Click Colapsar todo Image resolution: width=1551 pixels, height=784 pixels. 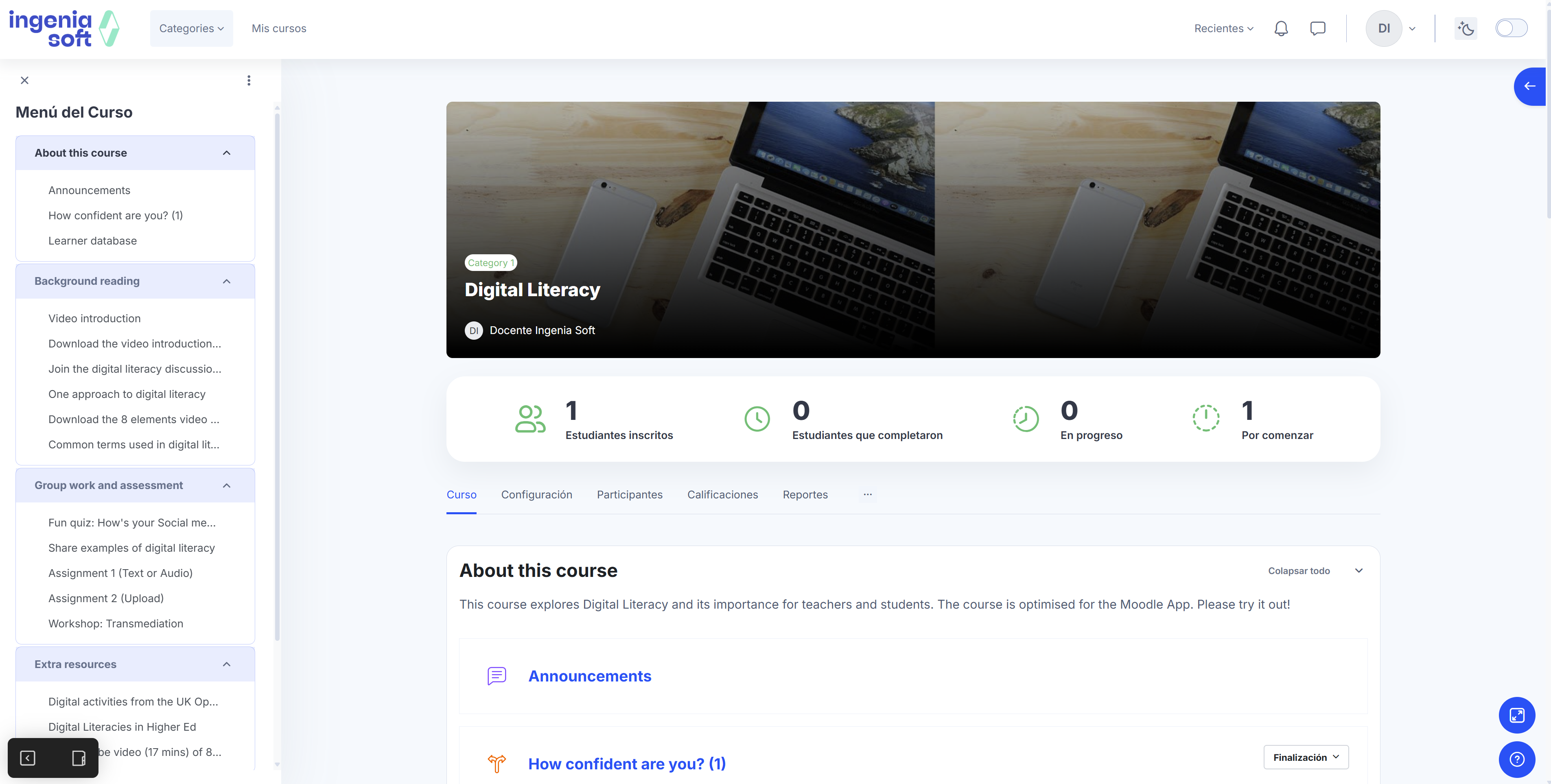[x=1299, y=570]
